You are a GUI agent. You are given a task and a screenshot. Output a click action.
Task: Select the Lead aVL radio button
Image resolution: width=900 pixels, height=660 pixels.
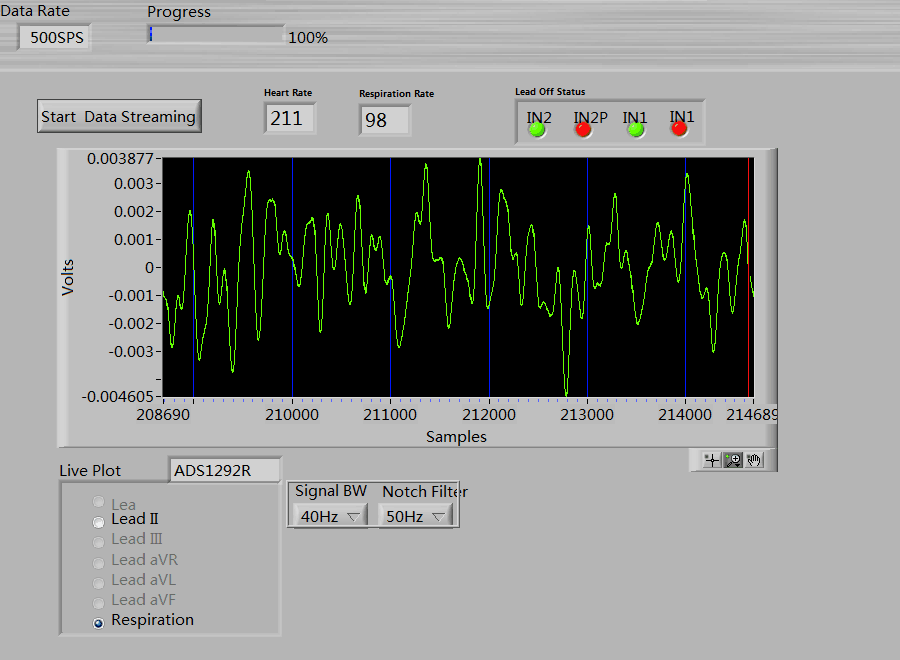(99, 583)
